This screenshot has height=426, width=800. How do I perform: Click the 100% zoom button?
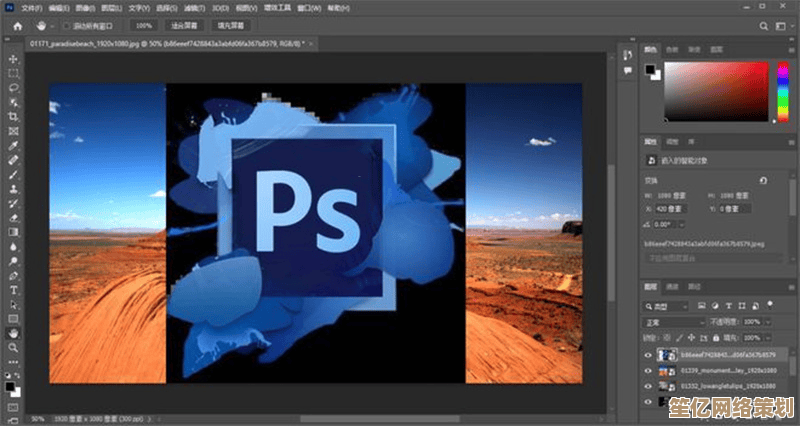tap(144, 26)
